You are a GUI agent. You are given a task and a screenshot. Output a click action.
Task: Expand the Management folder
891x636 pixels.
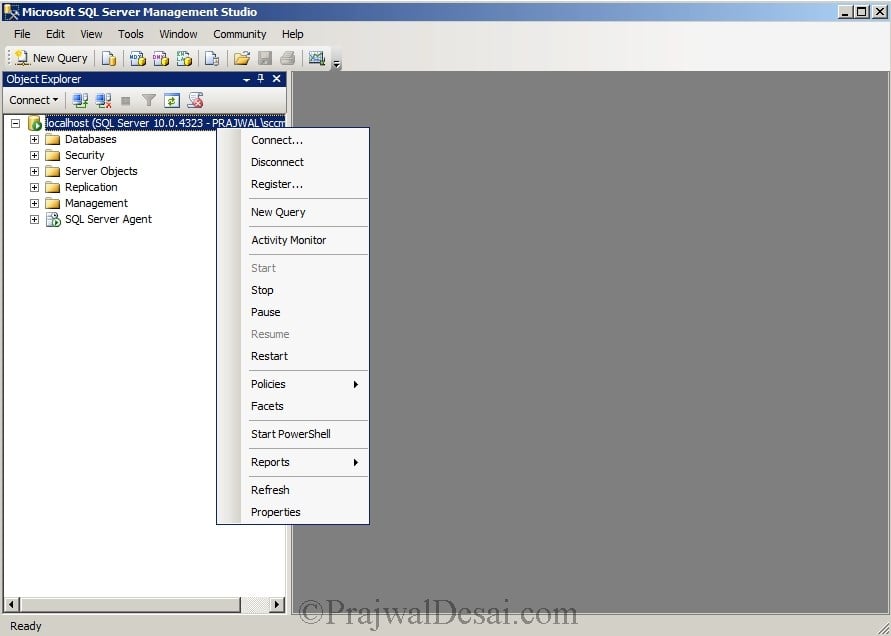[35, 203]
